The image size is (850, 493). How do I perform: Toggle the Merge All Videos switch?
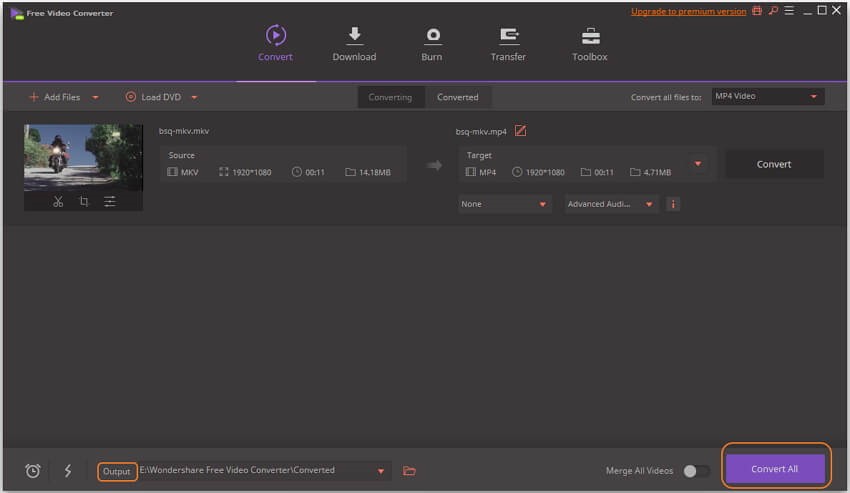(696, 471)
